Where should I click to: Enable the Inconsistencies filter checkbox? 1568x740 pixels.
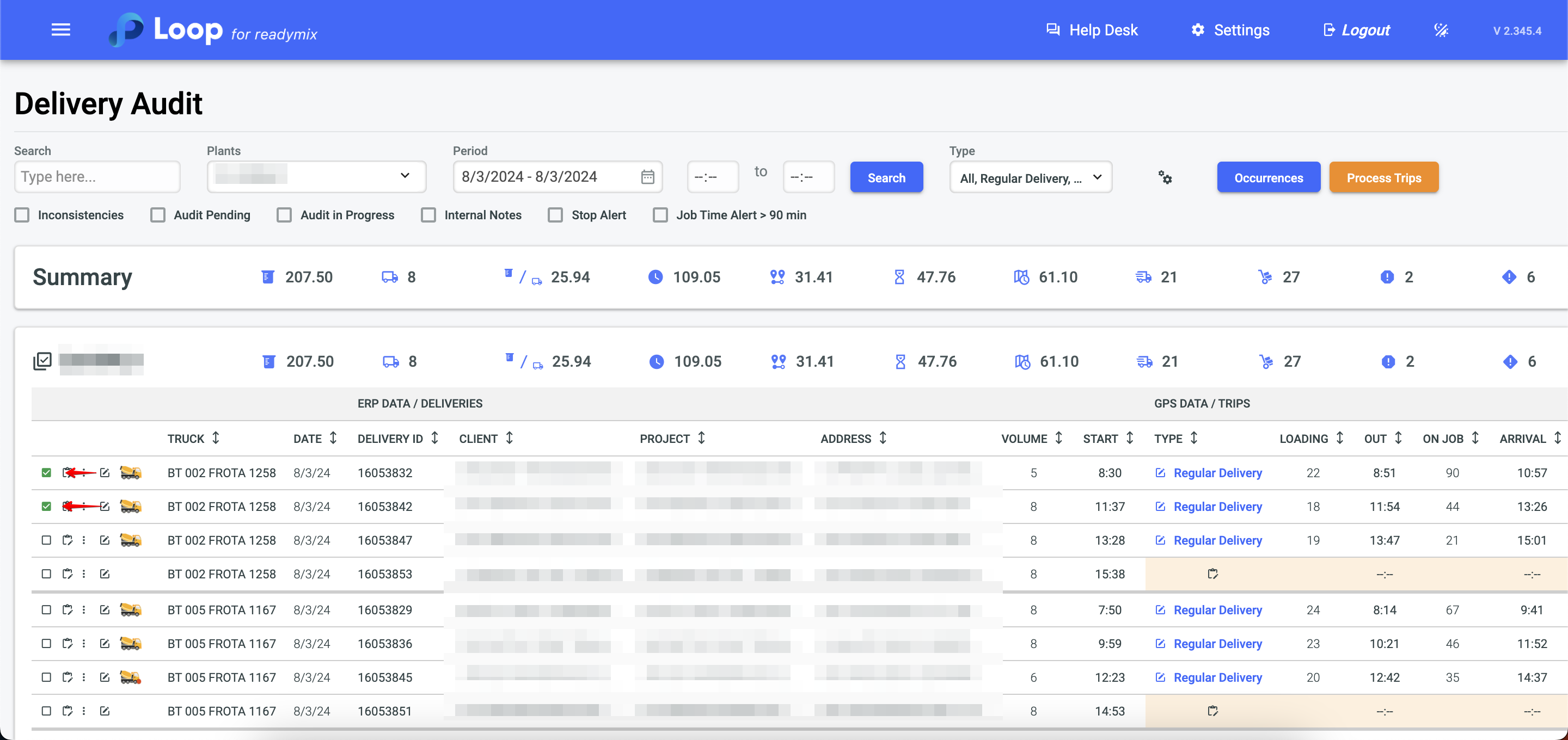(x=22, y=215)
